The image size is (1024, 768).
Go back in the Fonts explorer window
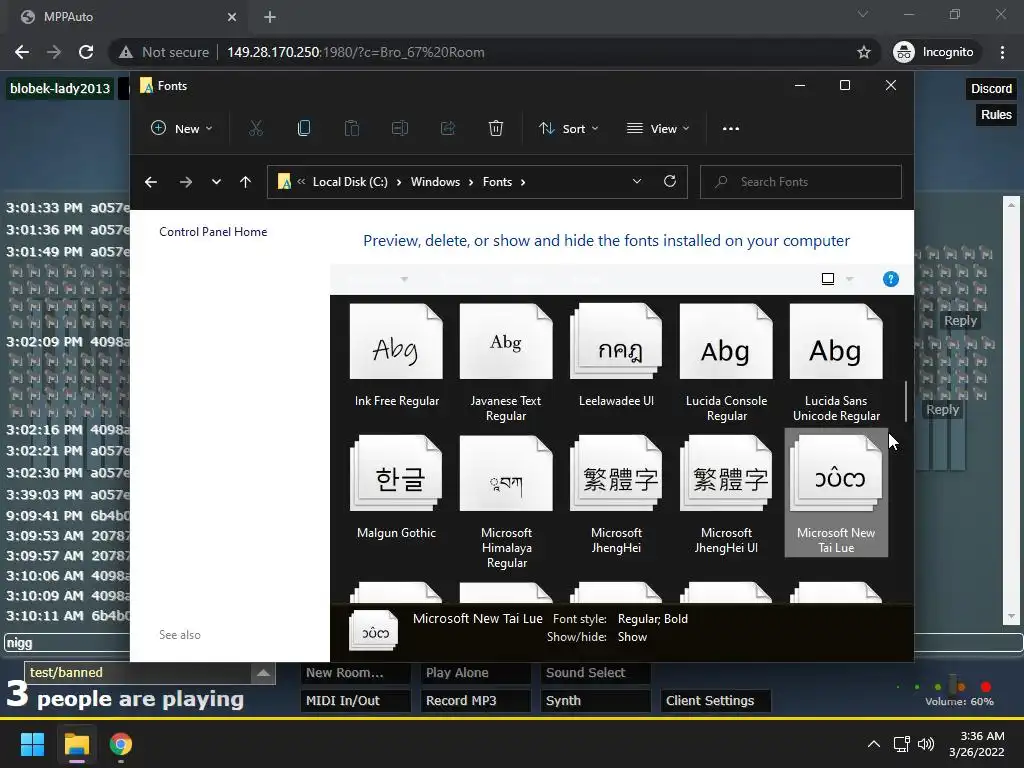[x=151, y=182]
